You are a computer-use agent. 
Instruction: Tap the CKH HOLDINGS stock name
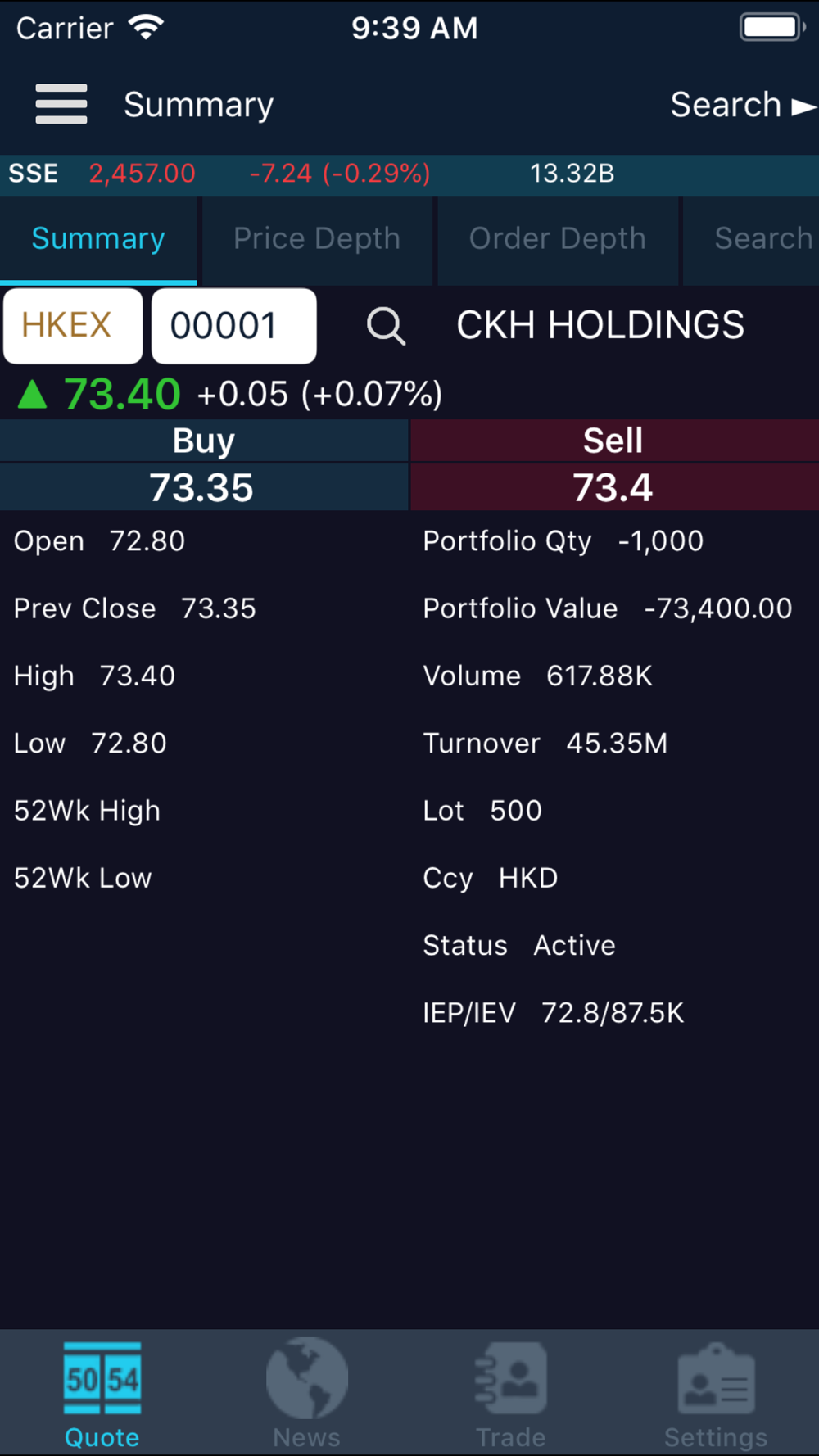[x=600, y=325]
